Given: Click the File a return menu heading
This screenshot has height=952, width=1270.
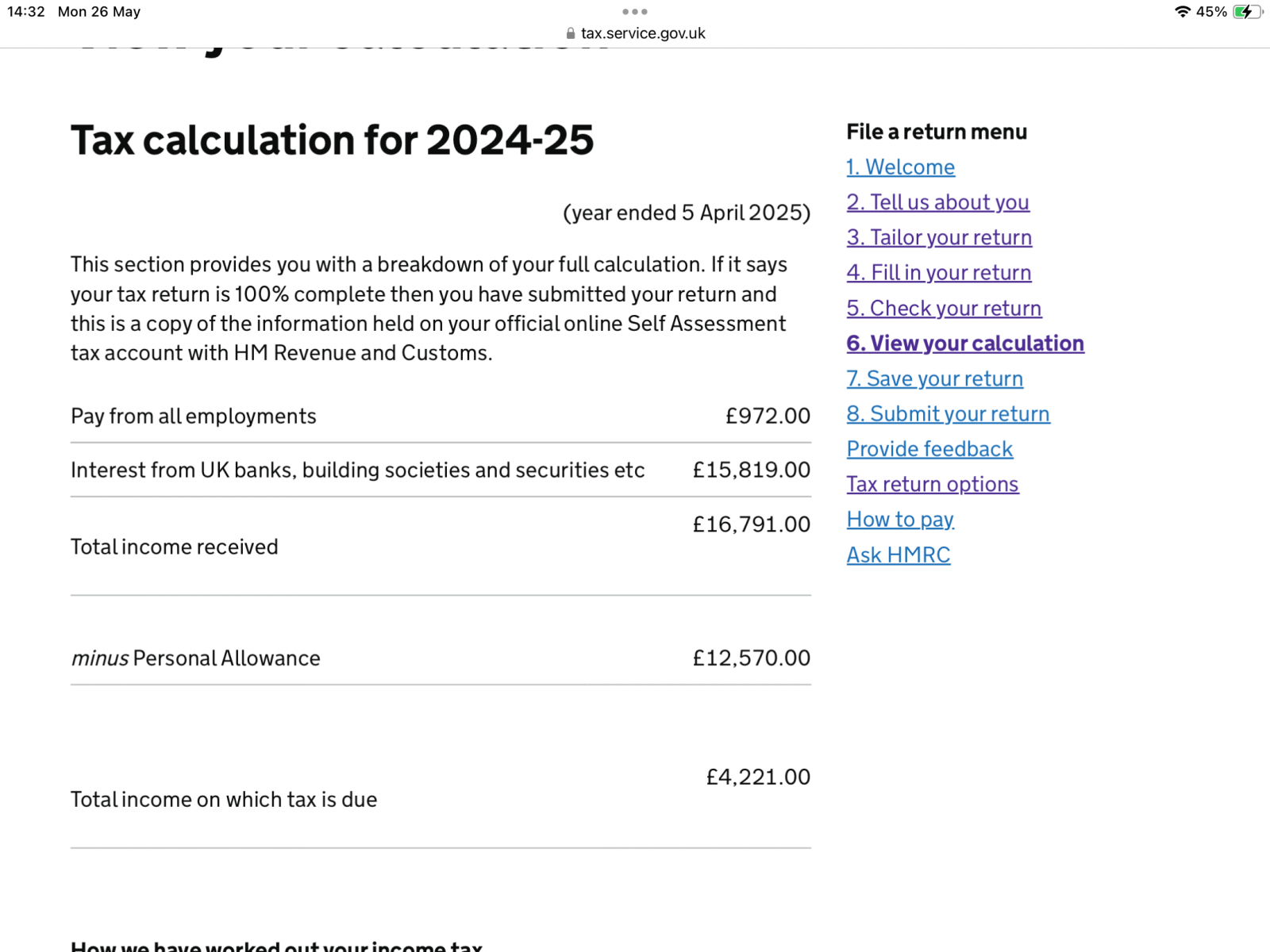Looking at the screenshot, I should (x=937, y=132).
